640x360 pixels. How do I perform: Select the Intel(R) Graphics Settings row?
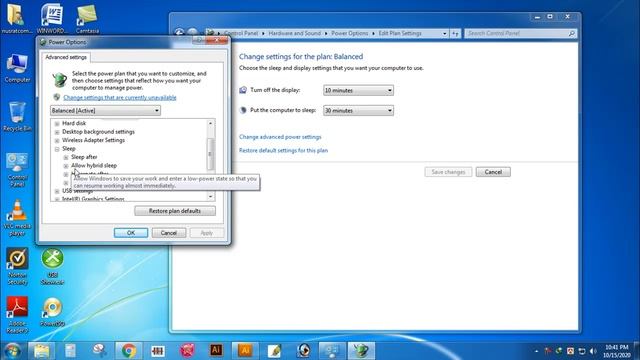pyautogui.click(x=93, y=199)
